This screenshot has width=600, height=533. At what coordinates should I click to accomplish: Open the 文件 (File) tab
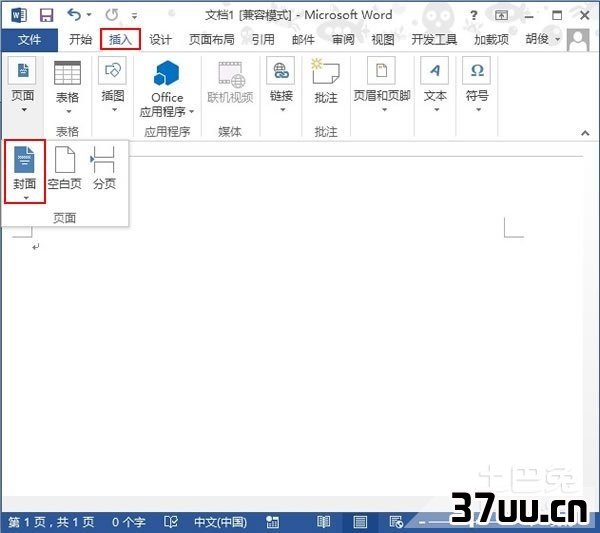(x=29, y=39)
